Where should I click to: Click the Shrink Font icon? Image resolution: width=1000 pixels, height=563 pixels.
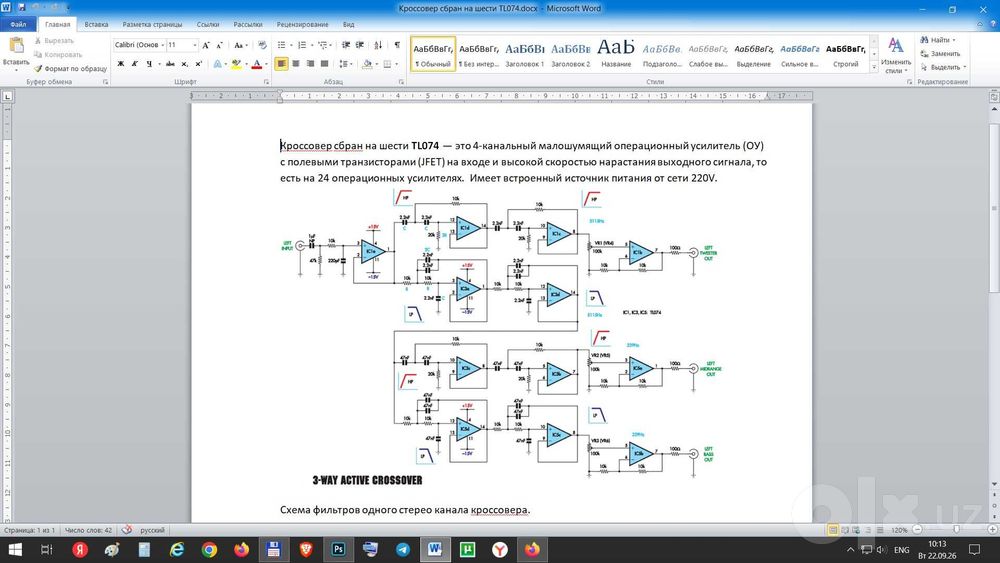[219, 45]
